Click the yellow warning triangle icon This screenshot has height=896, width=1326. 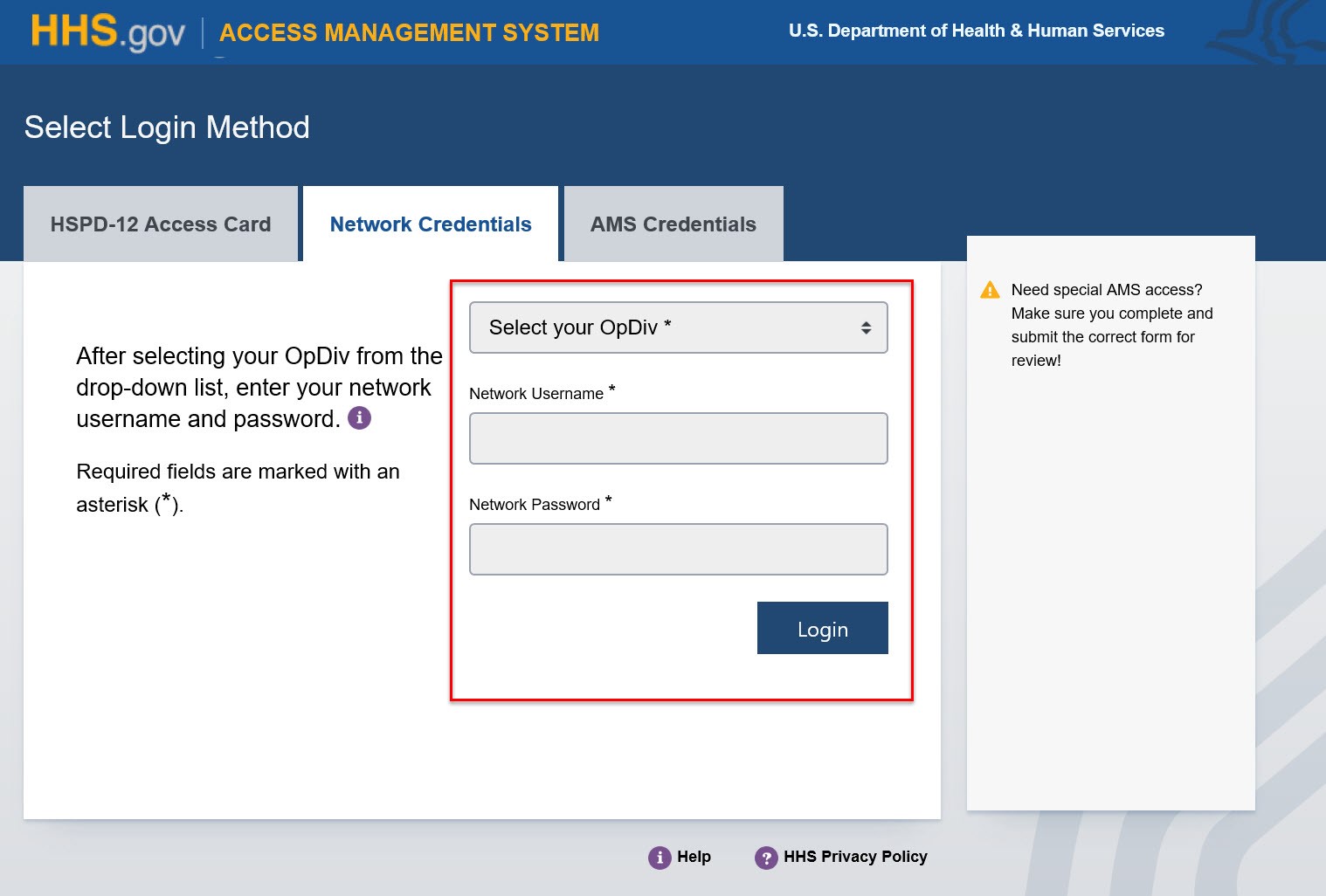(x=990, y=289)
